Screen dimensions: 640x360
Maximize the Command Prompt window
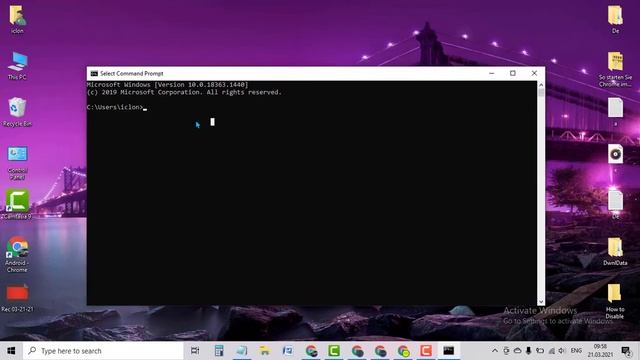pos(513,73)
